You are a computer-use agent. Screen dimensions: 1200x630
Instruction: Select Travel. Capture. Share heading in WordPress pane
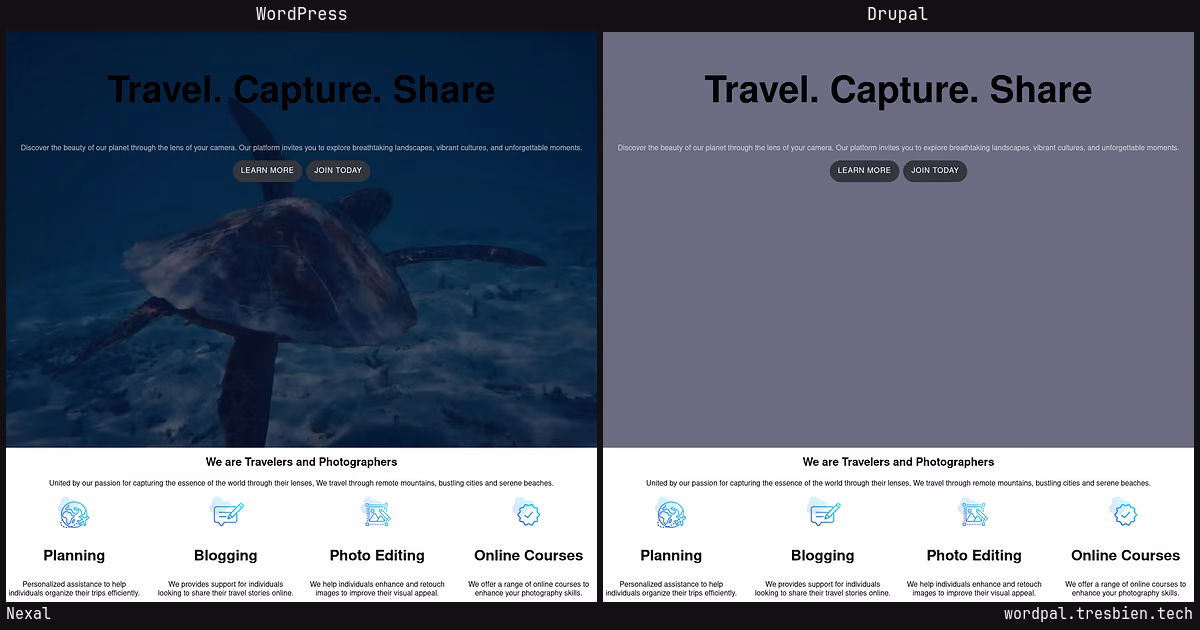pos(301,90)
